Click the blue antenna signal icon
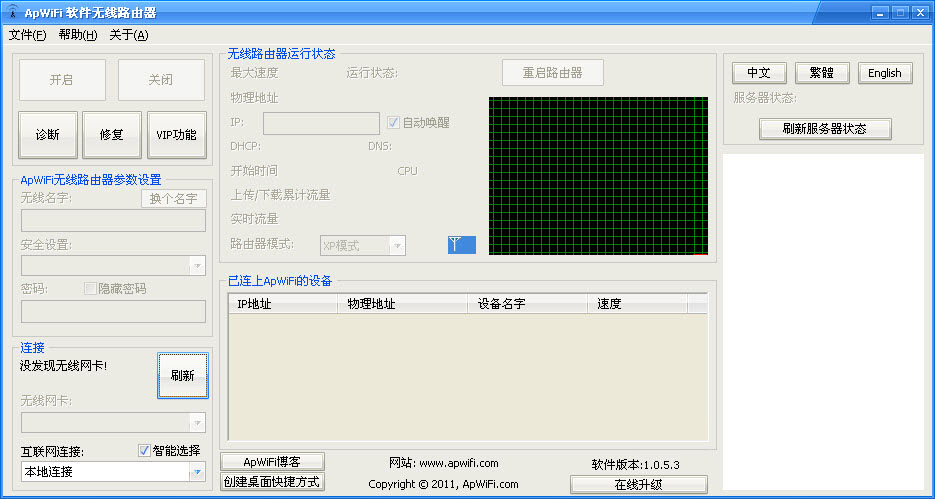 (462, 244)
